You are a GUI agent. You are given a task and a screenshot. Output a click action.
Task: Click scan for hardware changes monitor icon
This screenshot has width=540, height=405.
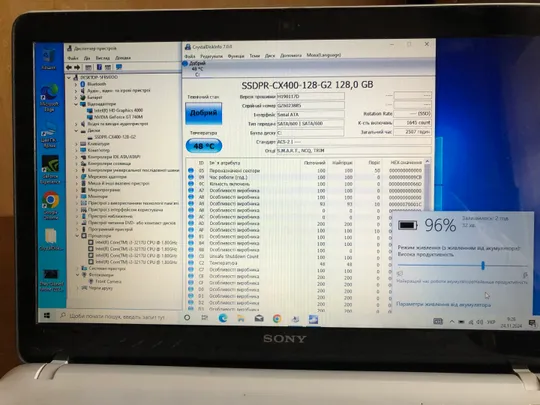click(119, 67)
